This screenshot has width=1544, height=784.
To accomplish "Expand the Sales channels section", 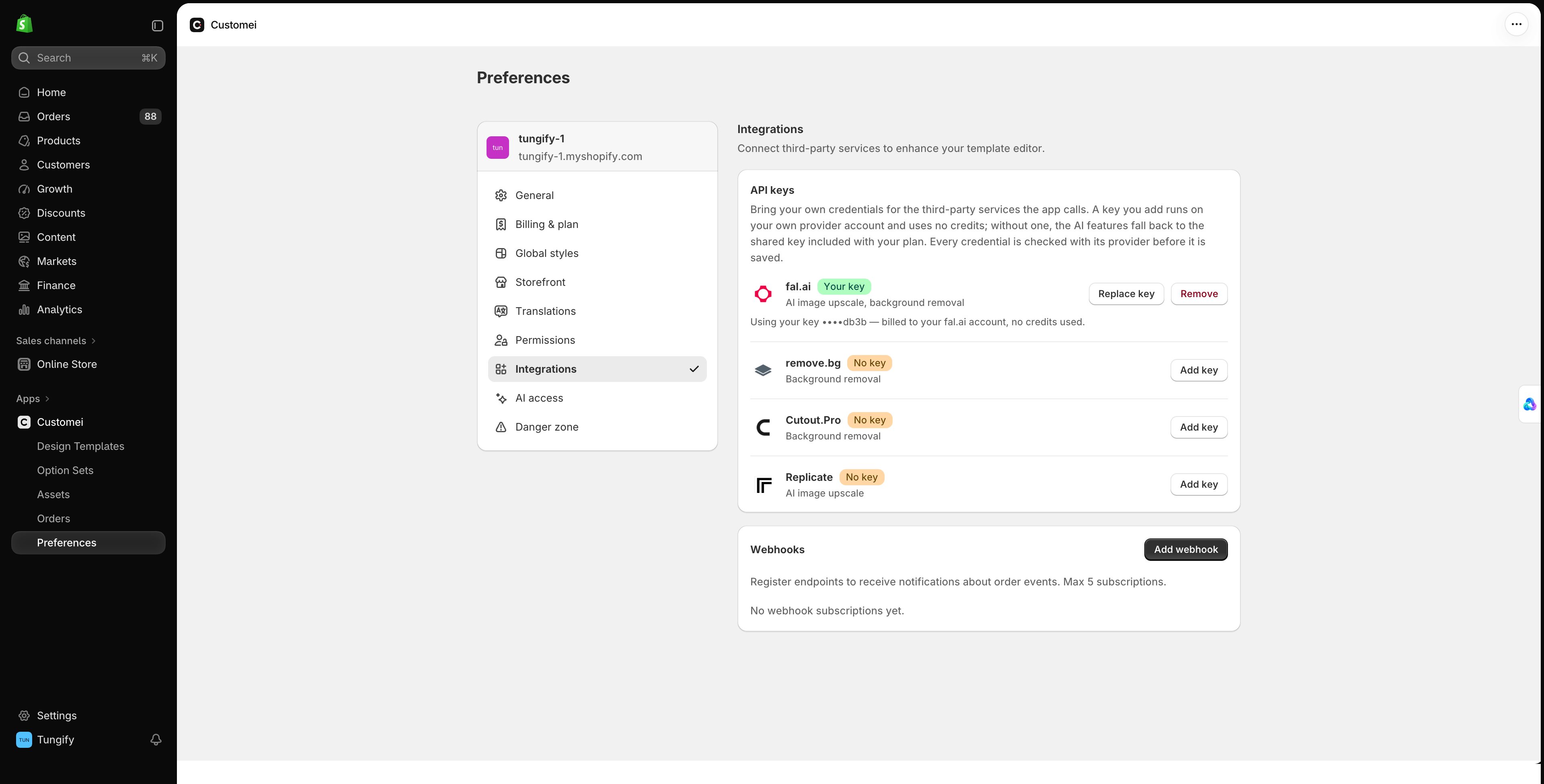I will (x=56, y=341).
